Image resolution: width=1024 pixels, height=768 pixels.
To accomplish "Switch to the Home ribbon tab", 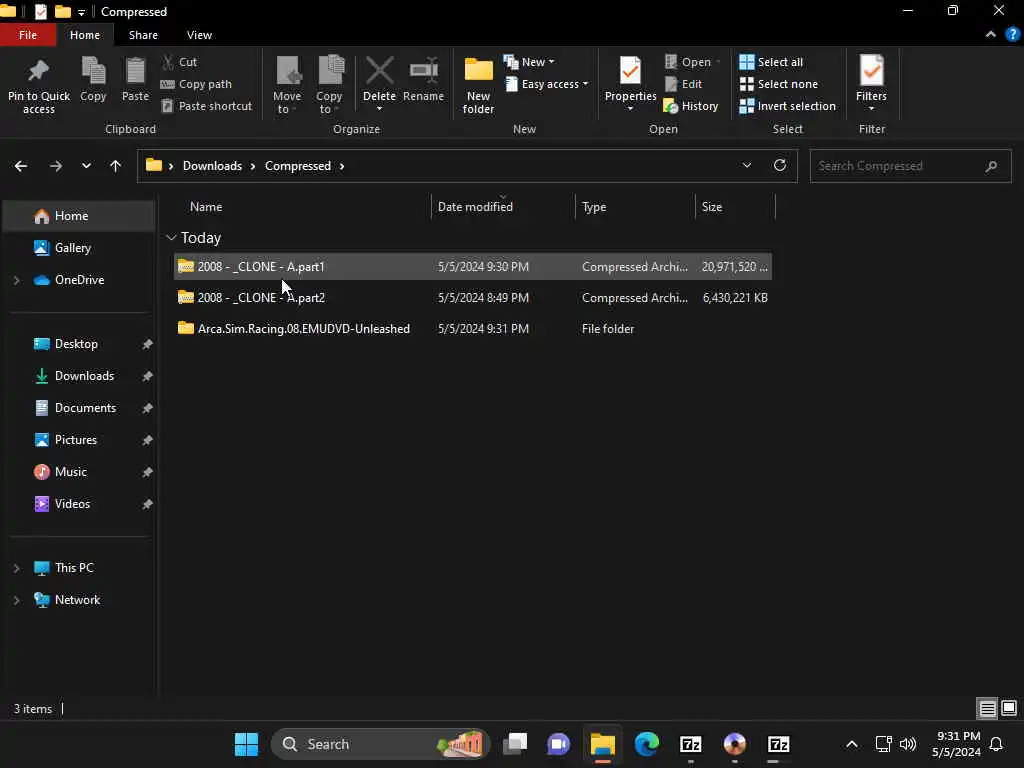I will point(85,35).
